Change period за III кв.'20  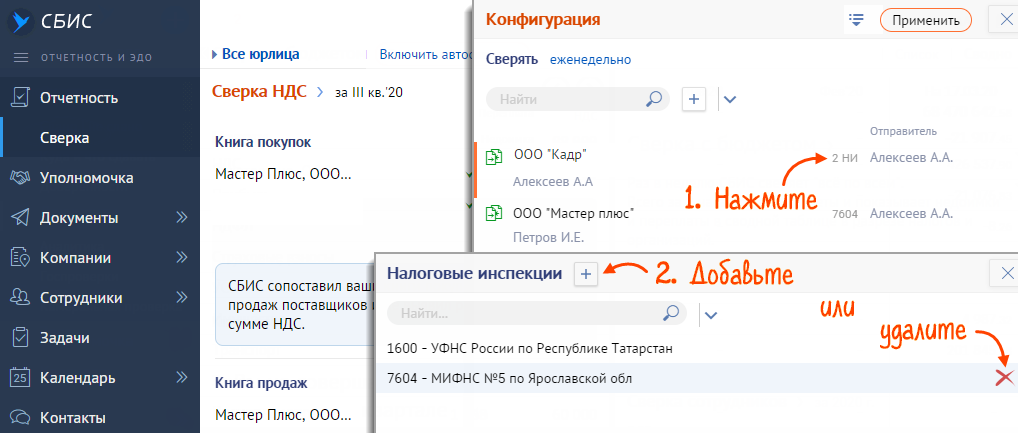(369, 93)
